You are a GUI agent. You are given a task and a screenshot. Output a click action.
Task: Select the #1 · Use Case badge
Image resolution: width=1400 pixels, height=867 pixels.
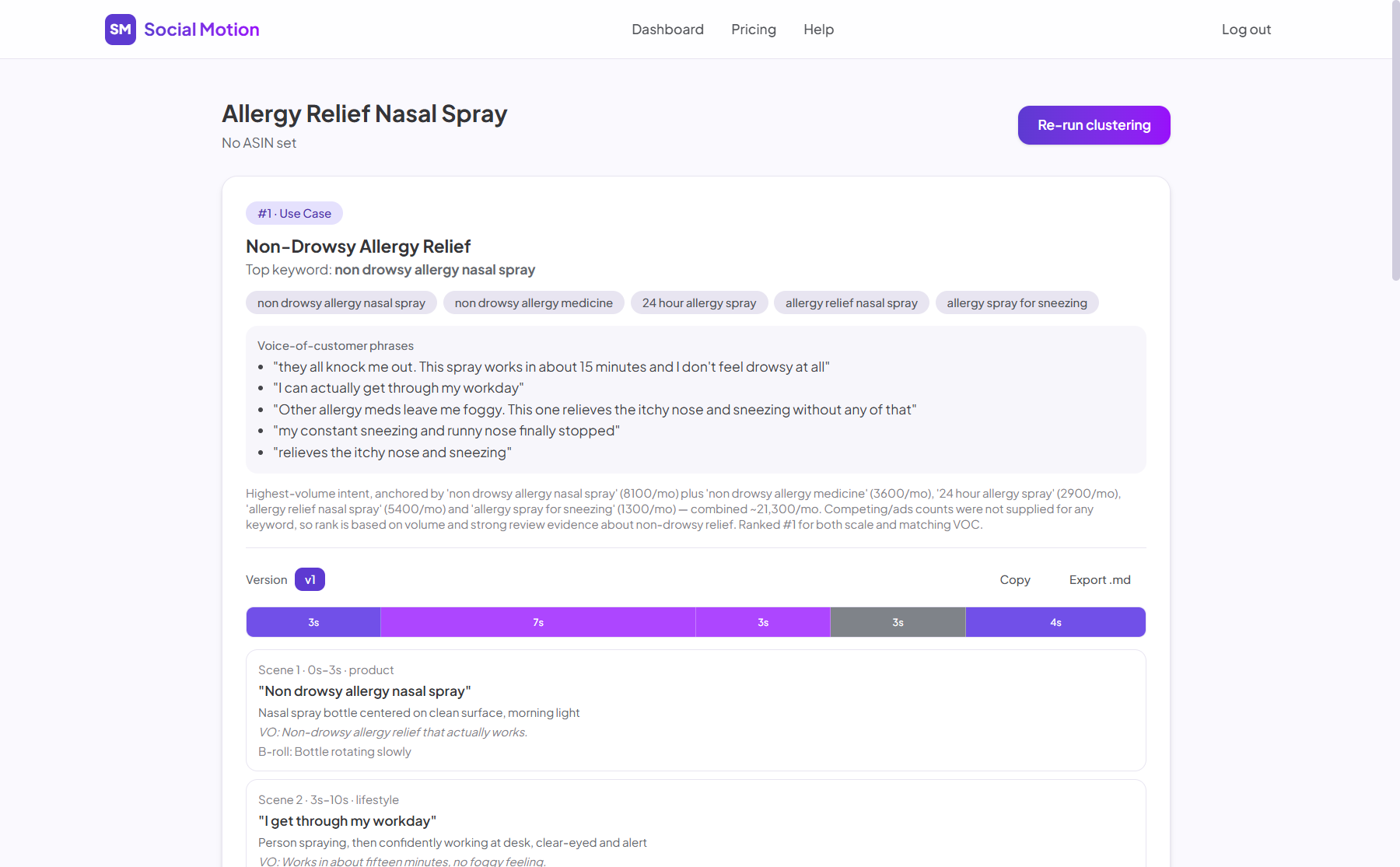click(294, 213)
